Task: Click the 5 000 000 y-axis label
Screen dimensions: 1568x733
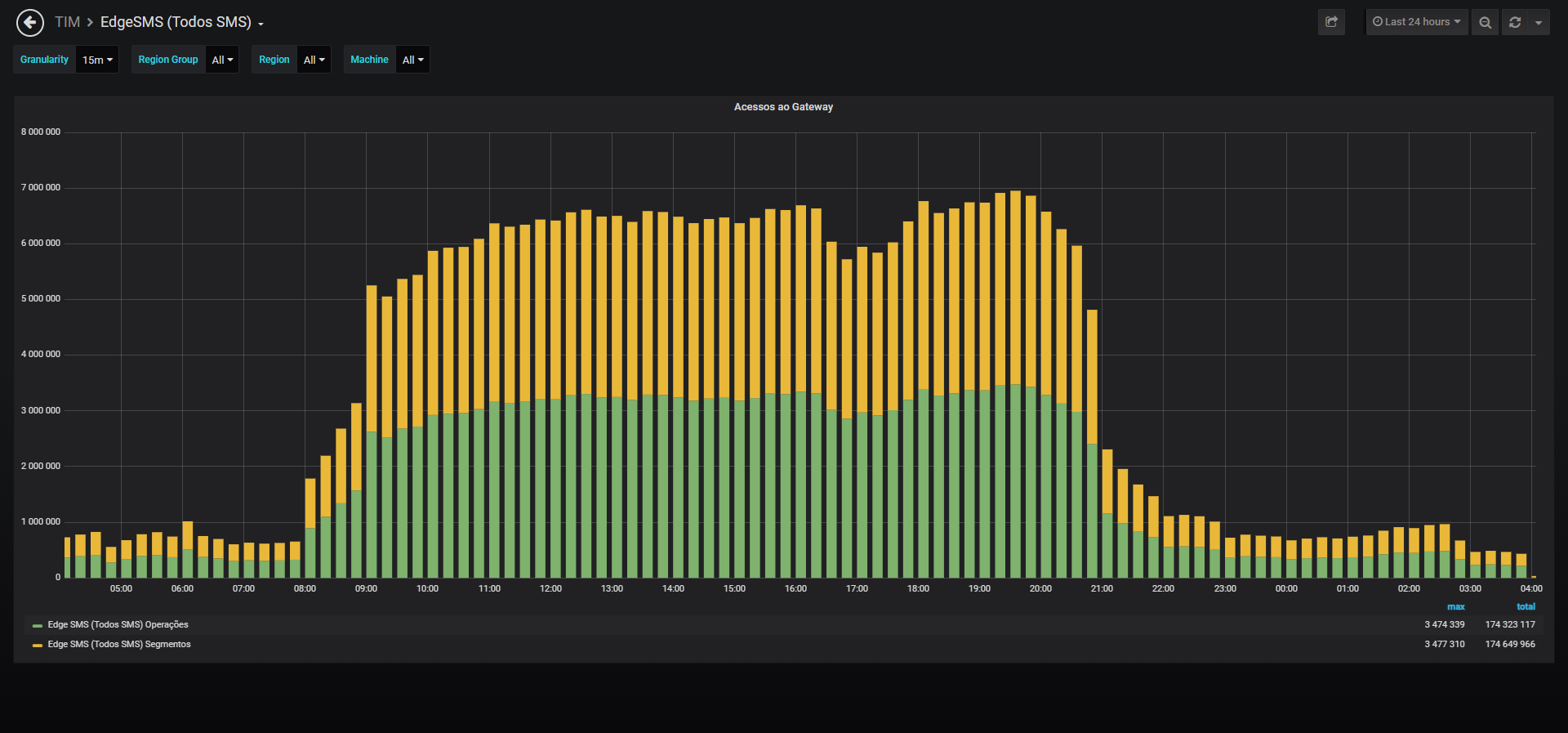Action: point(41,298)
